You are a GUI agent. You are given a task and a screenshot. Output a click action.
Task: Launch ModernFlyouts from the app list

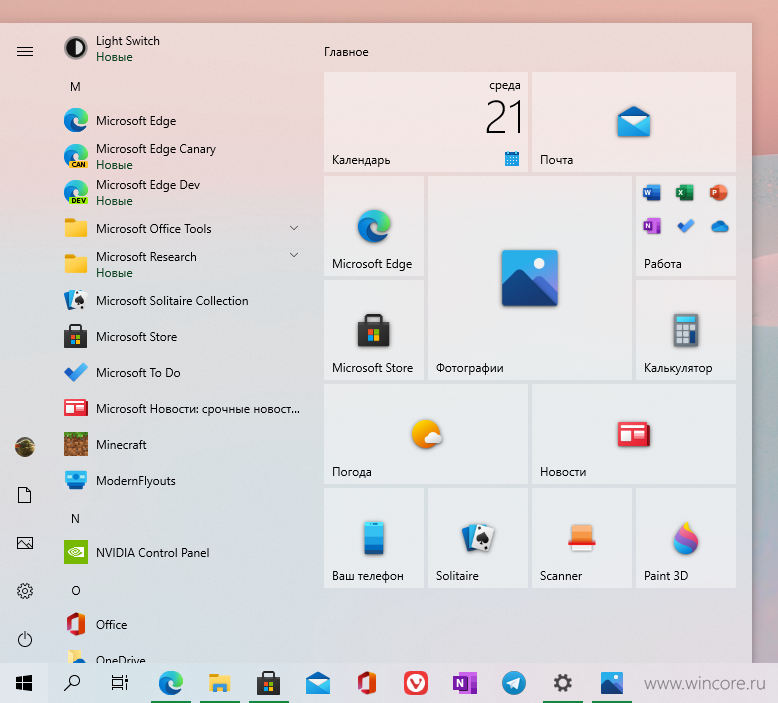[183, 480]
